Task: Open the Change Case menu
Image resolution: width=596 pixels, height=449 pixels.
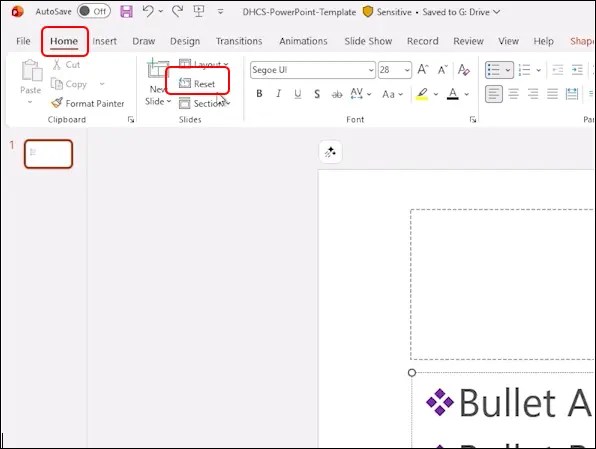Action: tap(392, 94)
